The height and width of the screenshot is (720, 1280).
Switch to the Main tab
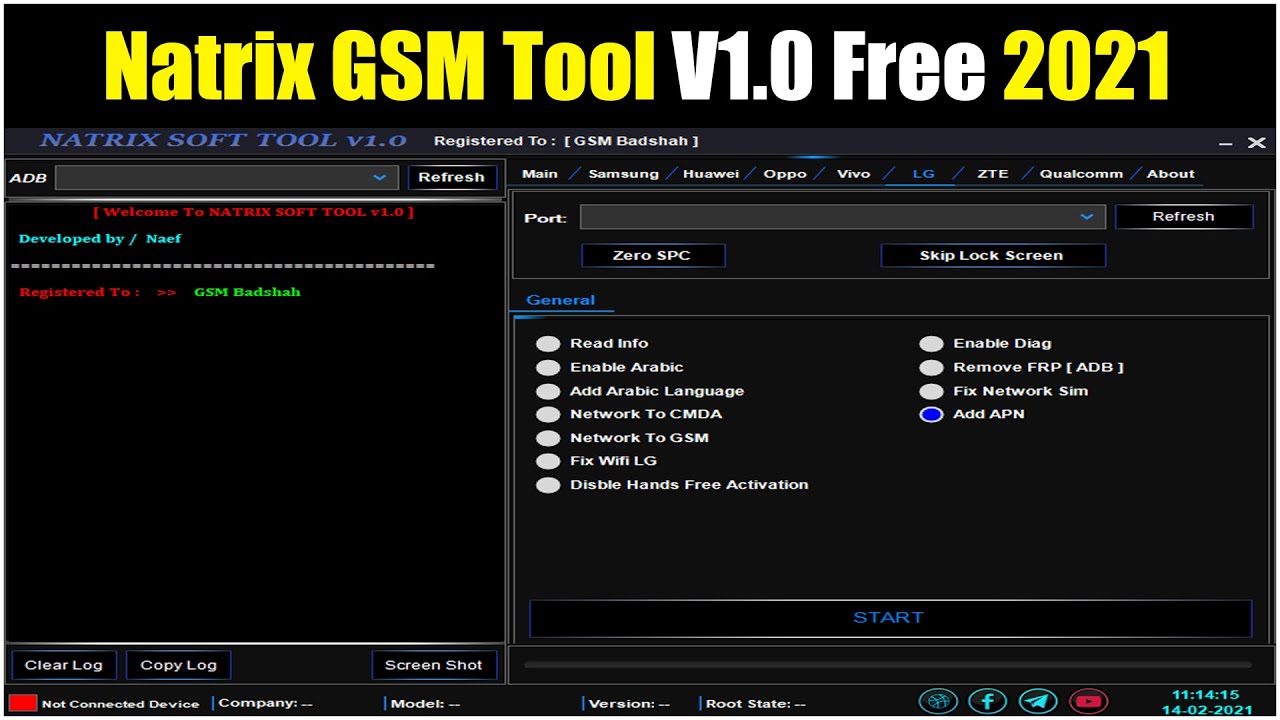pos(540,174)
